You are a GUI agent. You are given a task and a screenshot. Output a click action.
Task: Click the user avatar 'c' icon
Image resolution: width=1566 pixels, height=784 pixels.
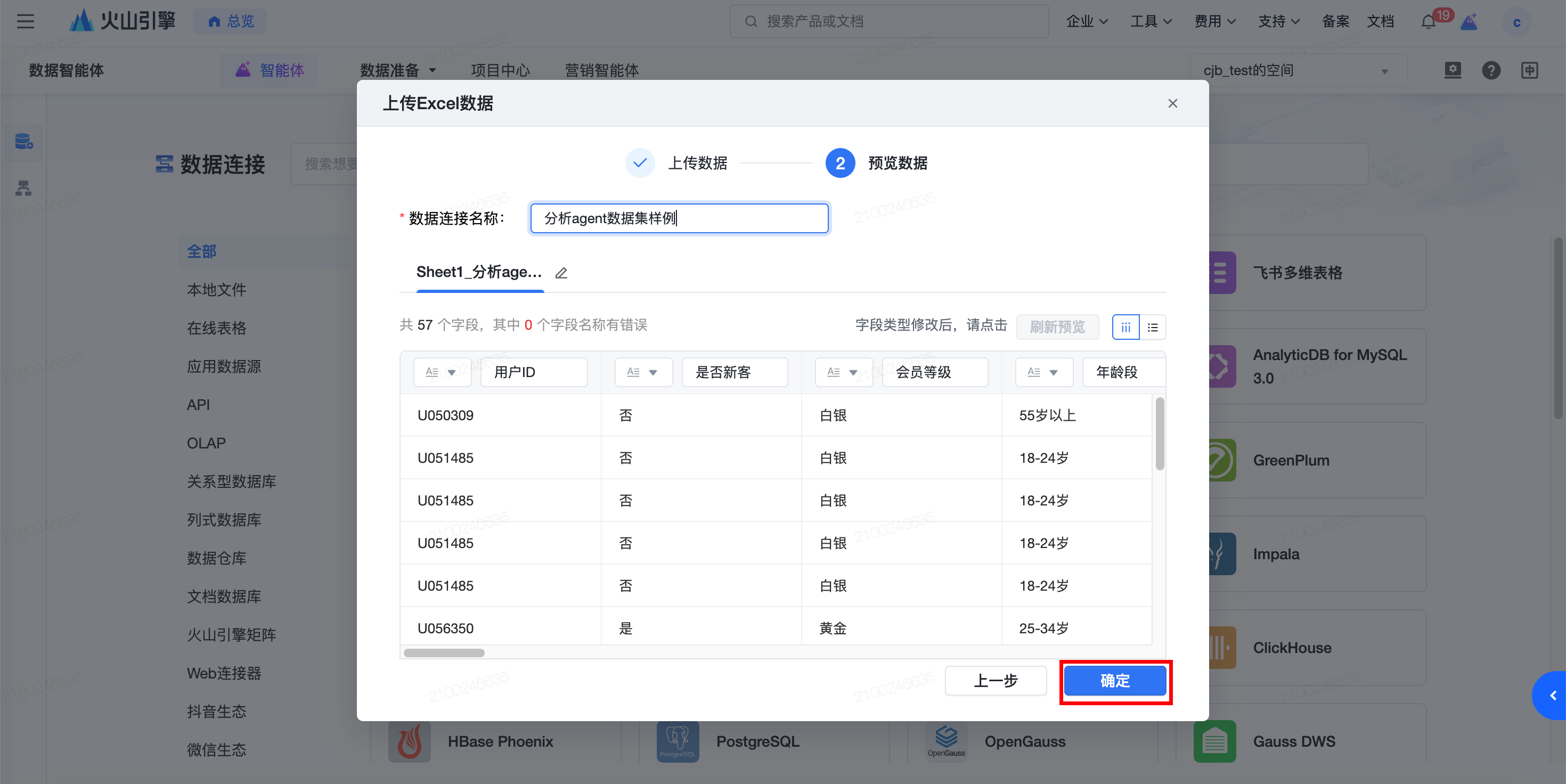1516,22
